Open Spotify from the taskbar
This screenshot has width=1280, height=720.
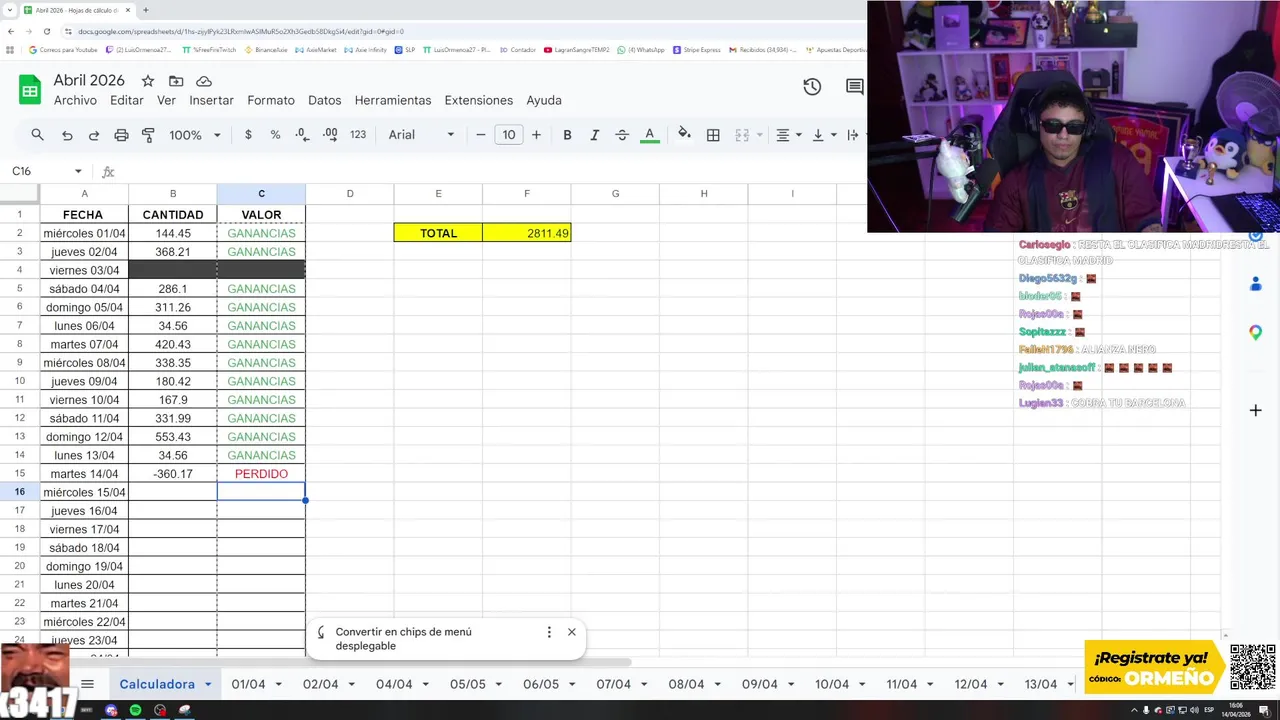pyautogui.click(x=135, y=710)
